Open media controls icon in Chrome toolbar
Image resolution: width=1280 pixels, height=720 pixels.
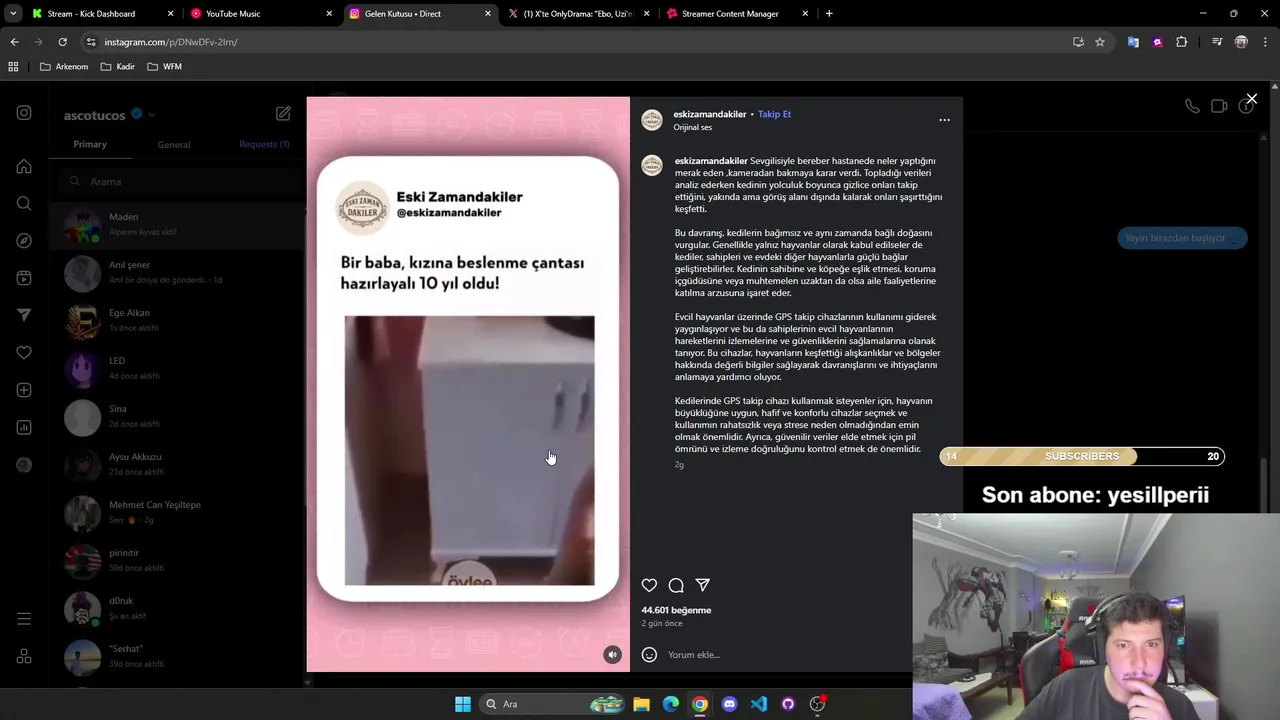click(1217, 42)
